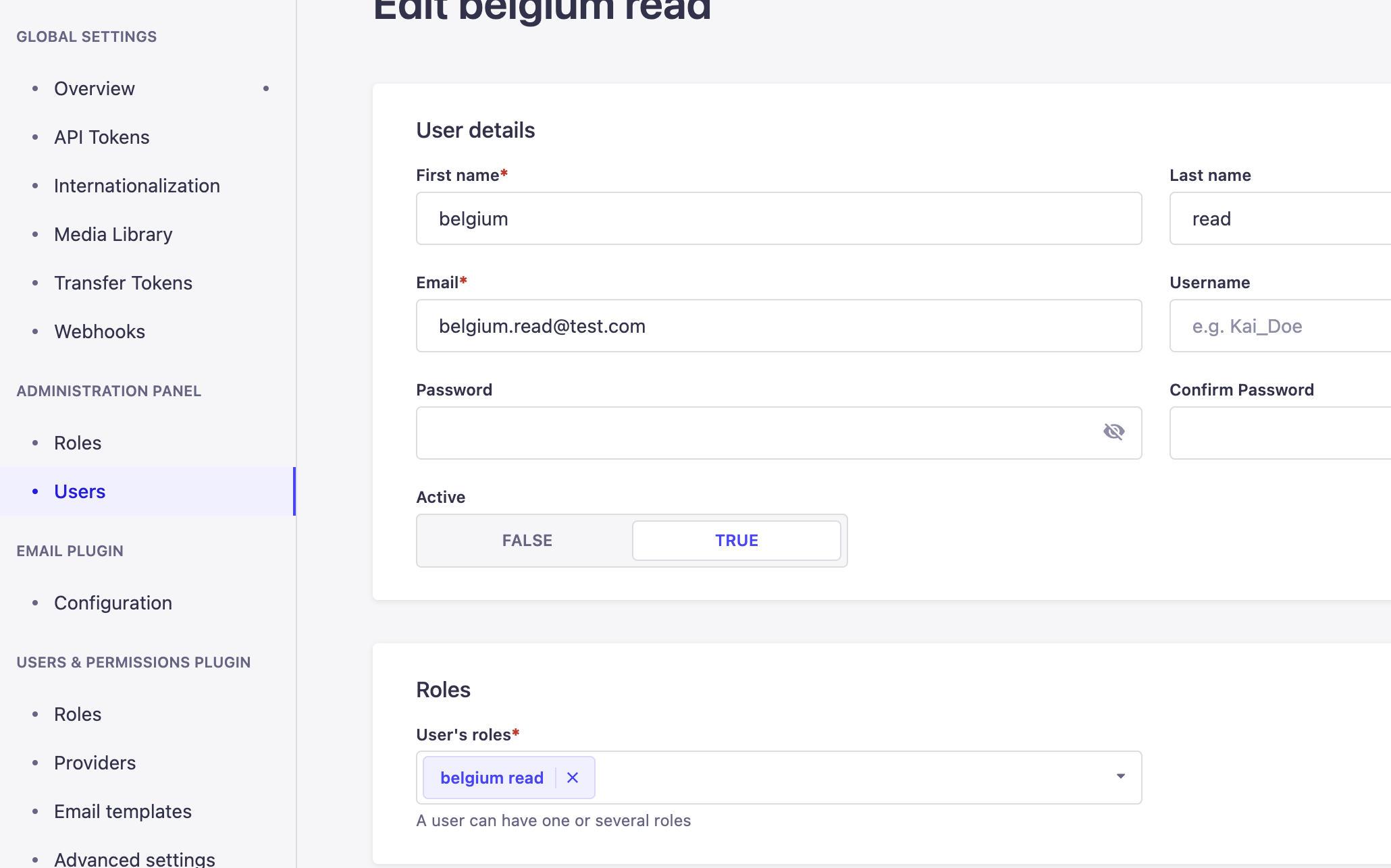Set Active to FALSE
Viewport: 1391px width, 868px height.
pos(527,540)
